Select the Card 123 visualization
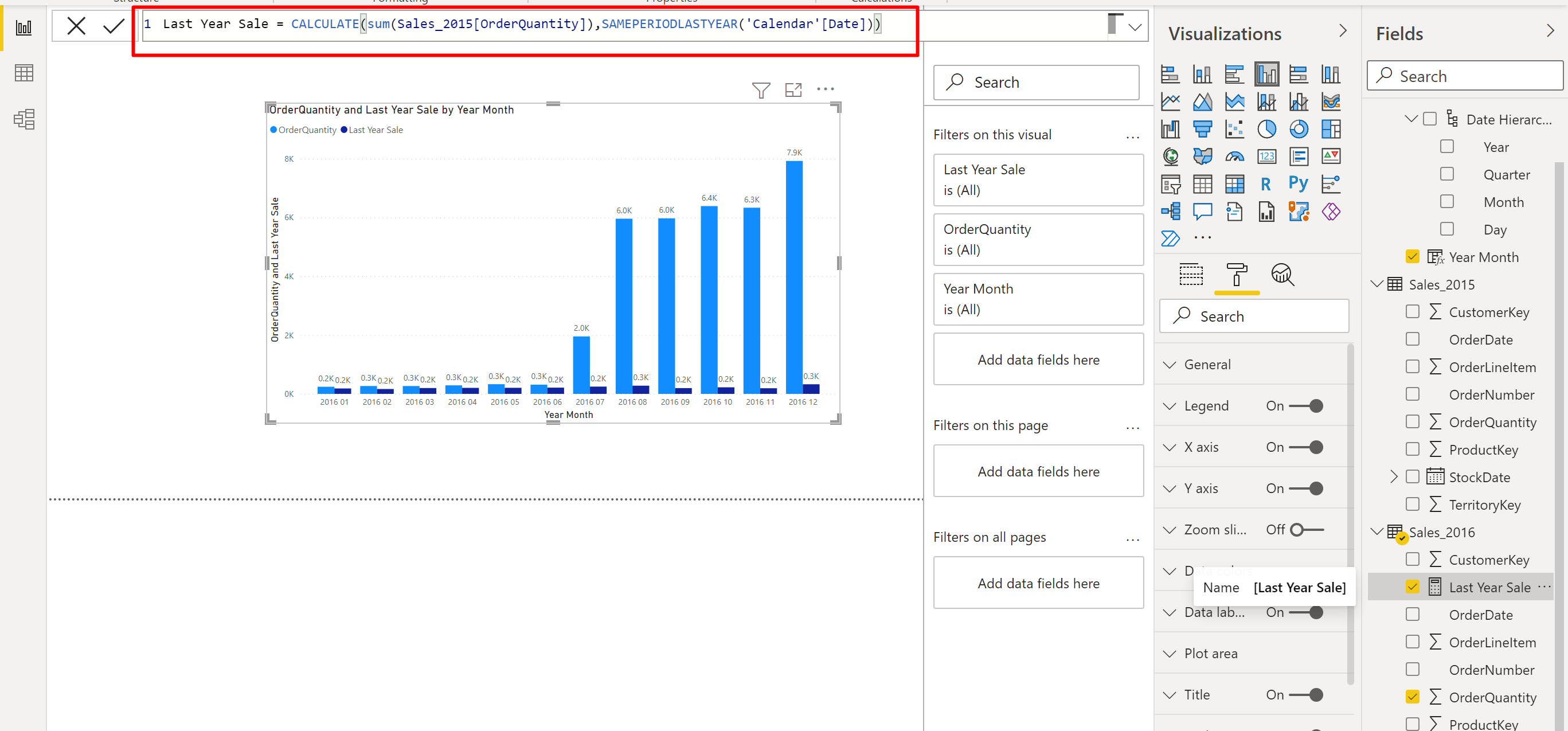Screen dimensions: 1568x731 (1266, 157)
